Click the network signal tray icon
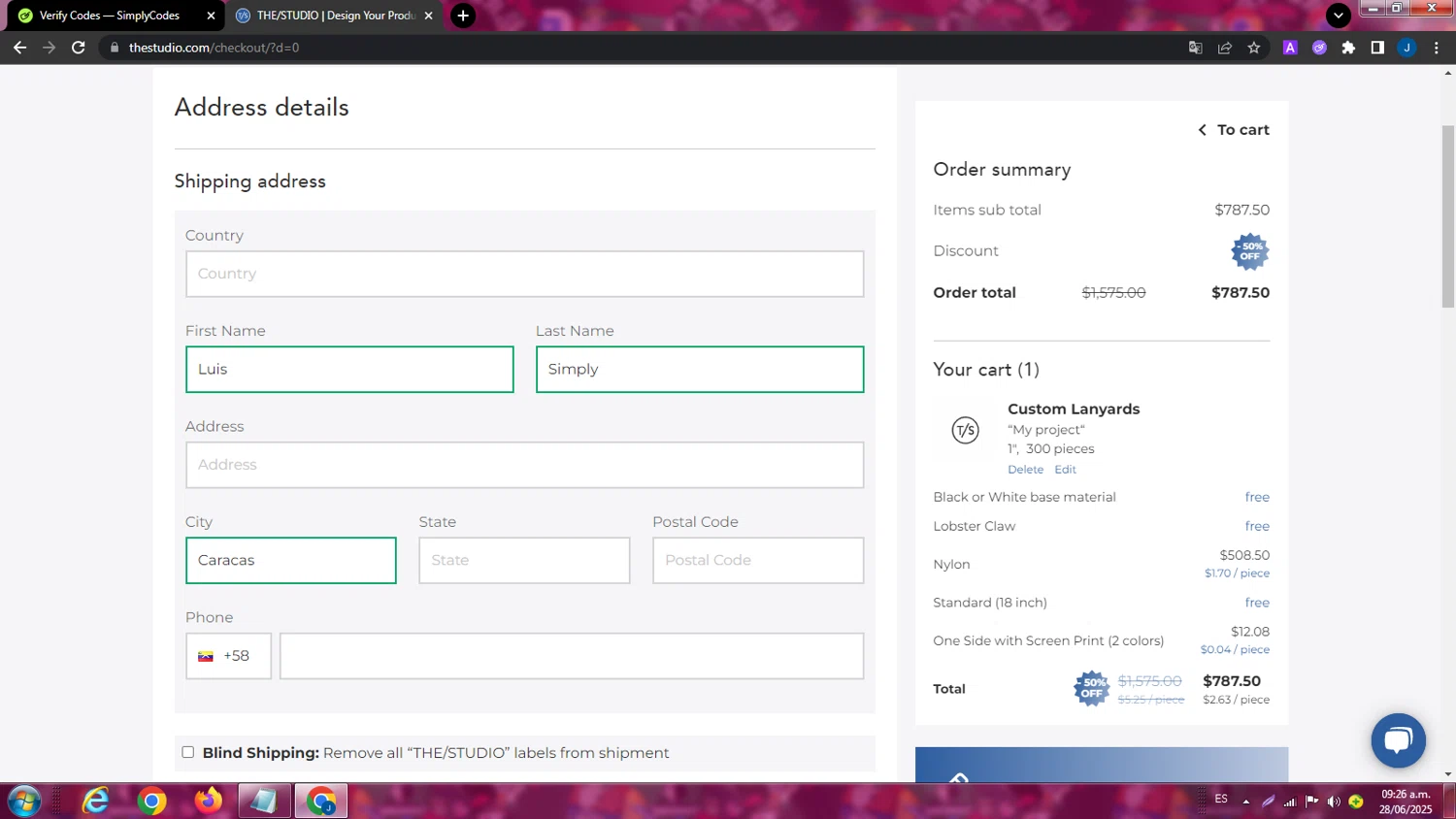 pyautogui.click(x=1290, y=802)
